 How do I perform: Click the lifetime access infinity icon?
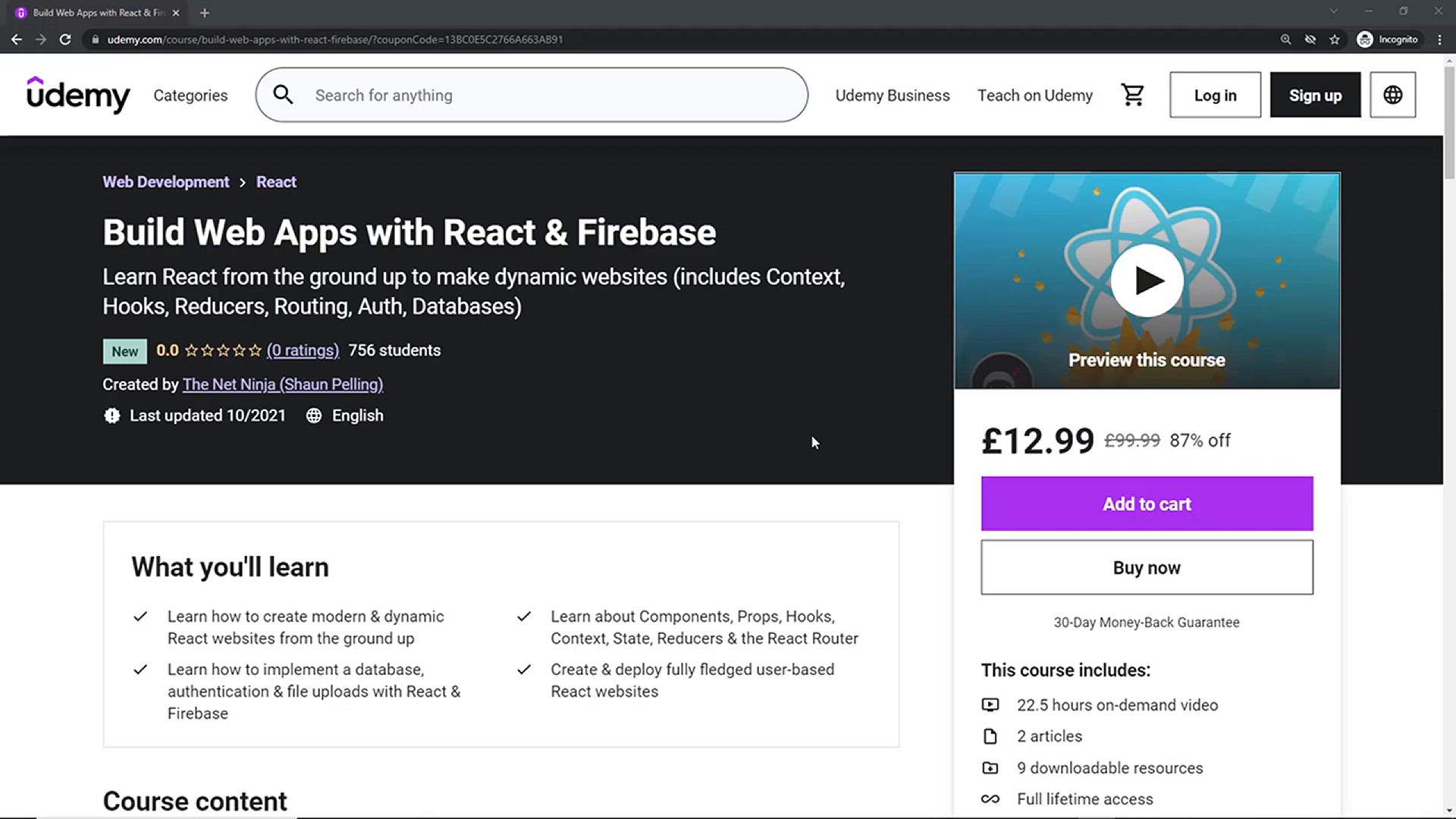point(990,799)
